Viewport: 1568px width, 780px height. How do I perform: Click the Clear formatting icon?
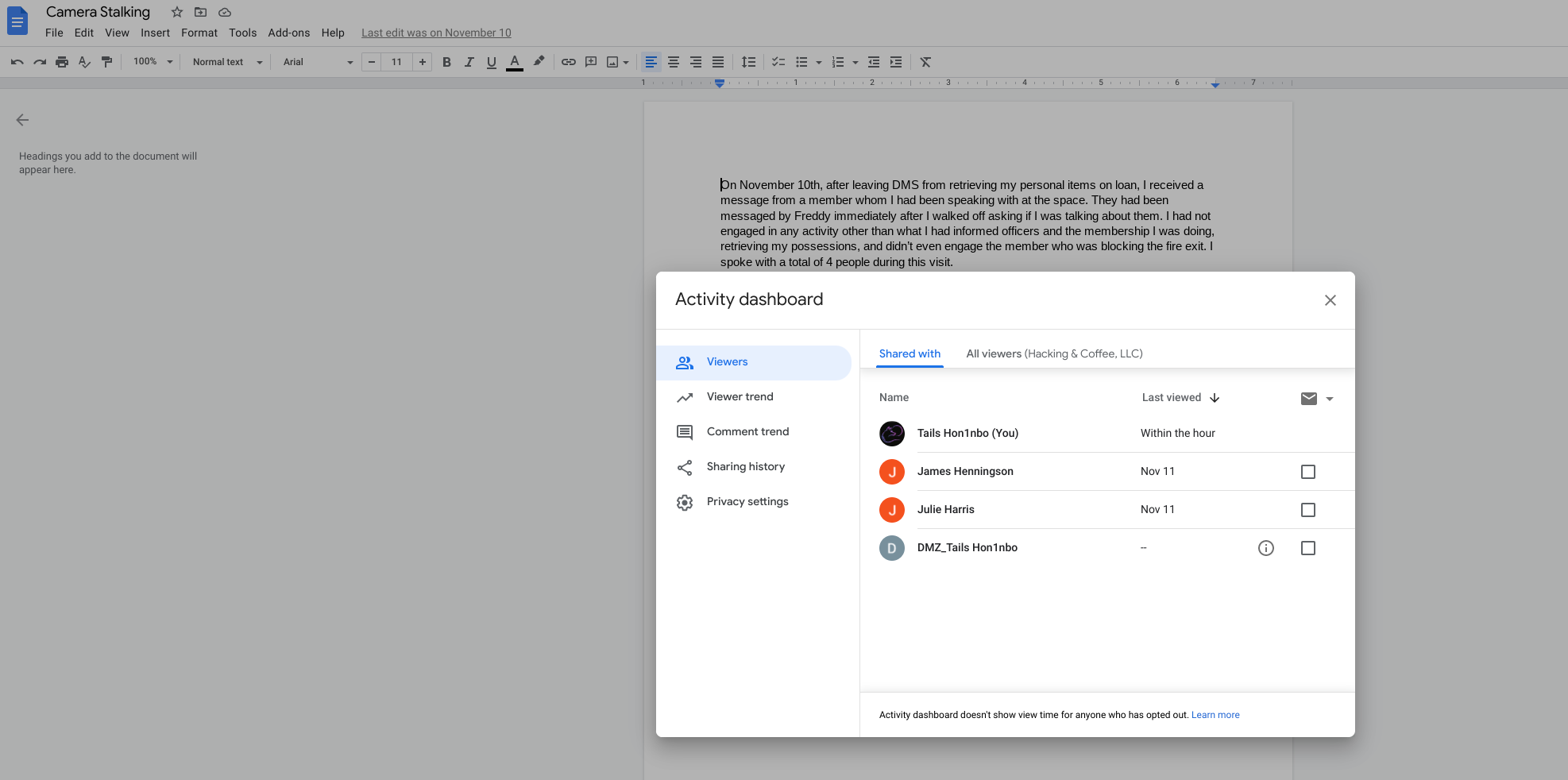[x=925, y=62]
